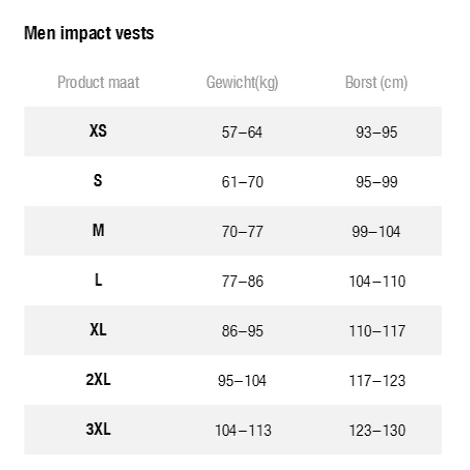470x470 pixels.
Task: Pick the 2XL size label
Action: (x=98, y=379)
